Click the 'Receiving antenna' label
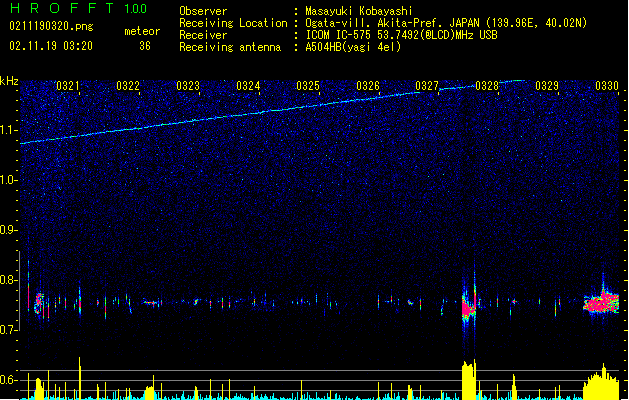 [230, 47]
